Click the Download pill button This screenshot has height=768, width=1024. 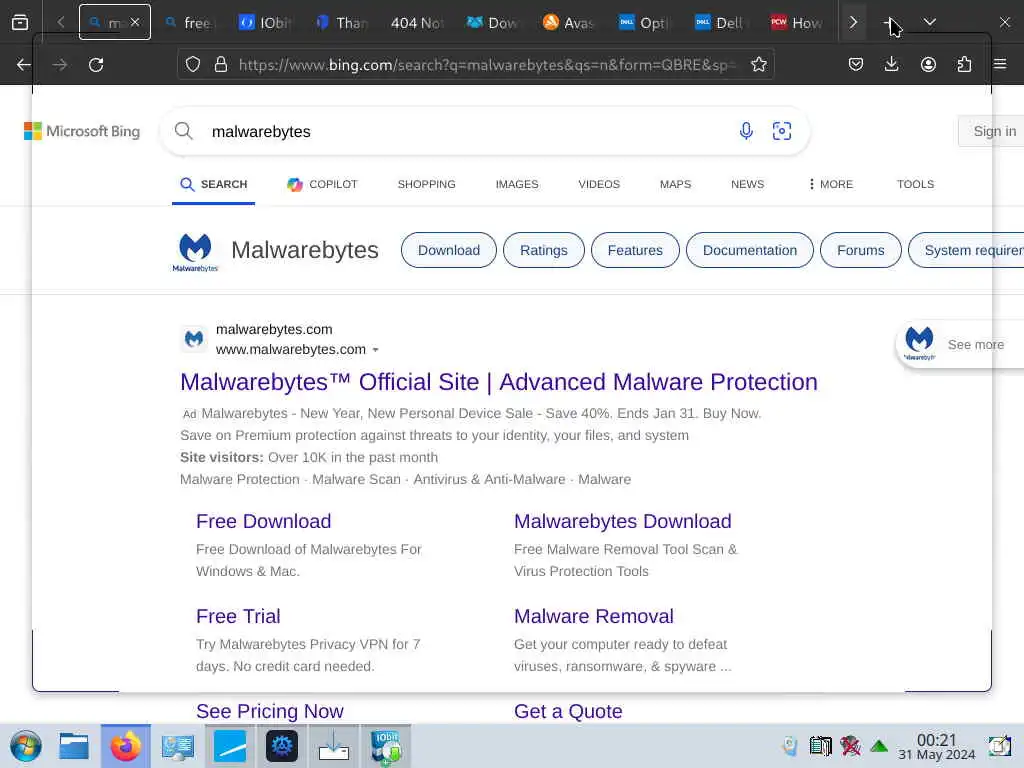[x=449, y=250]
